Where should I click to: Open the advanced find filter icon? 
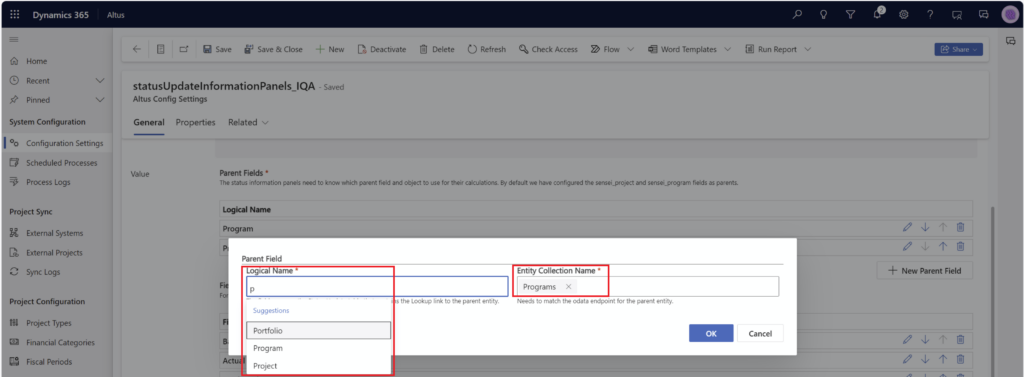pos(850,14)
